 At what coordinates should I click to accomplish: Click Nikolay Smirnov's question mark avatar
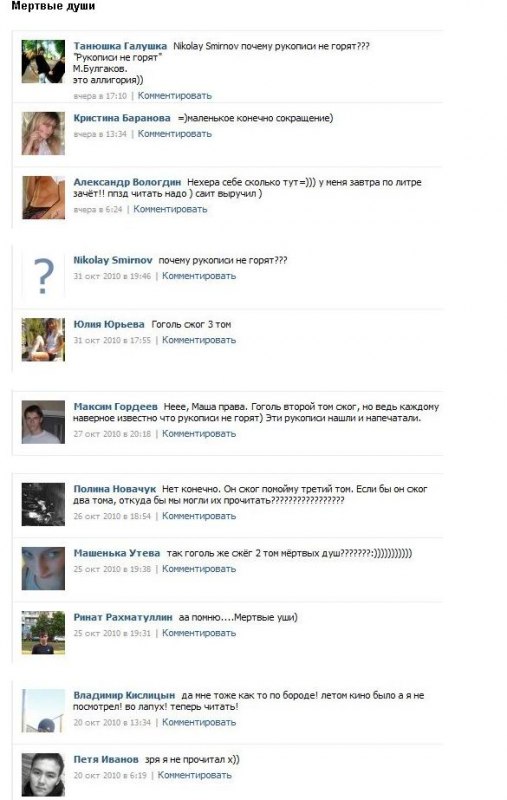(x=43, y=276)
